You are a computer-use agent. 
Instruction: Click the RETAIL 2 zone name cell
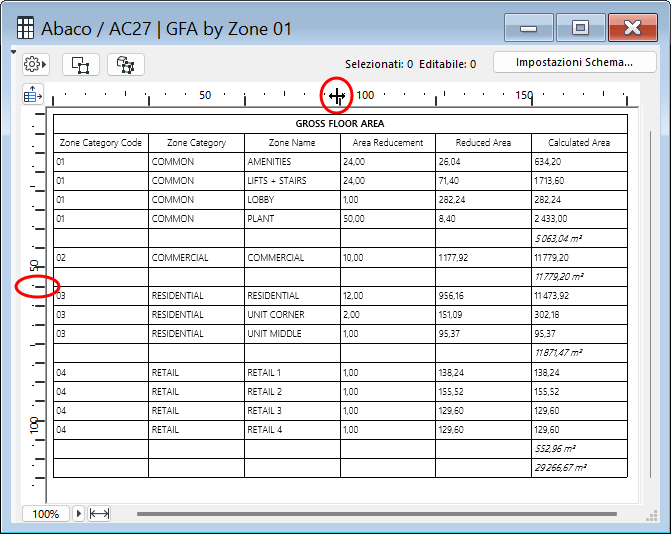click(292, 392)
